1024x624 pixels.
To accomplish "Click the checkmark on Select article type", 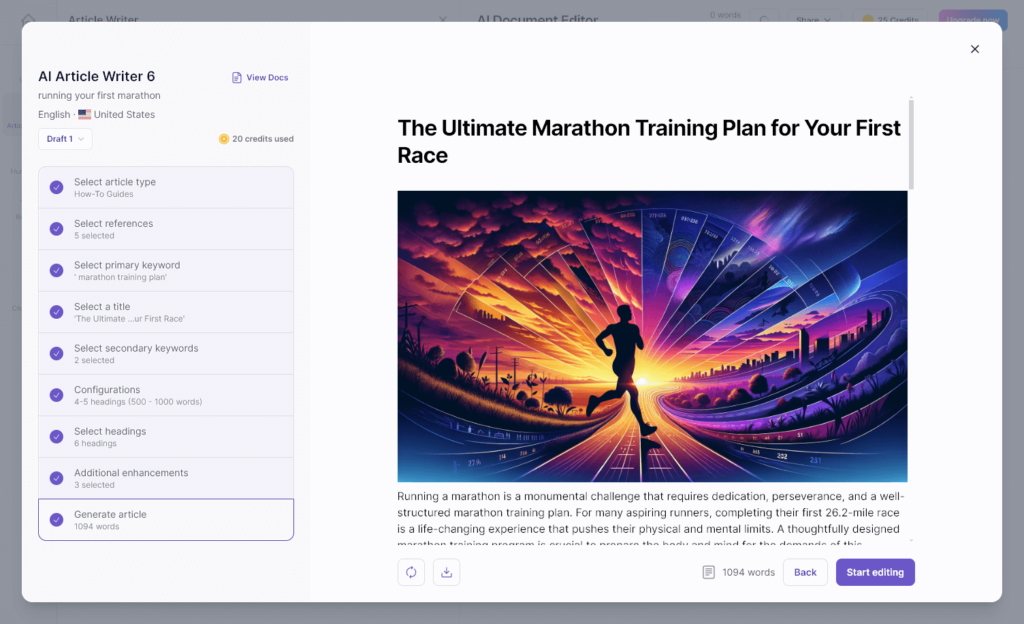I will coord(56,186).
